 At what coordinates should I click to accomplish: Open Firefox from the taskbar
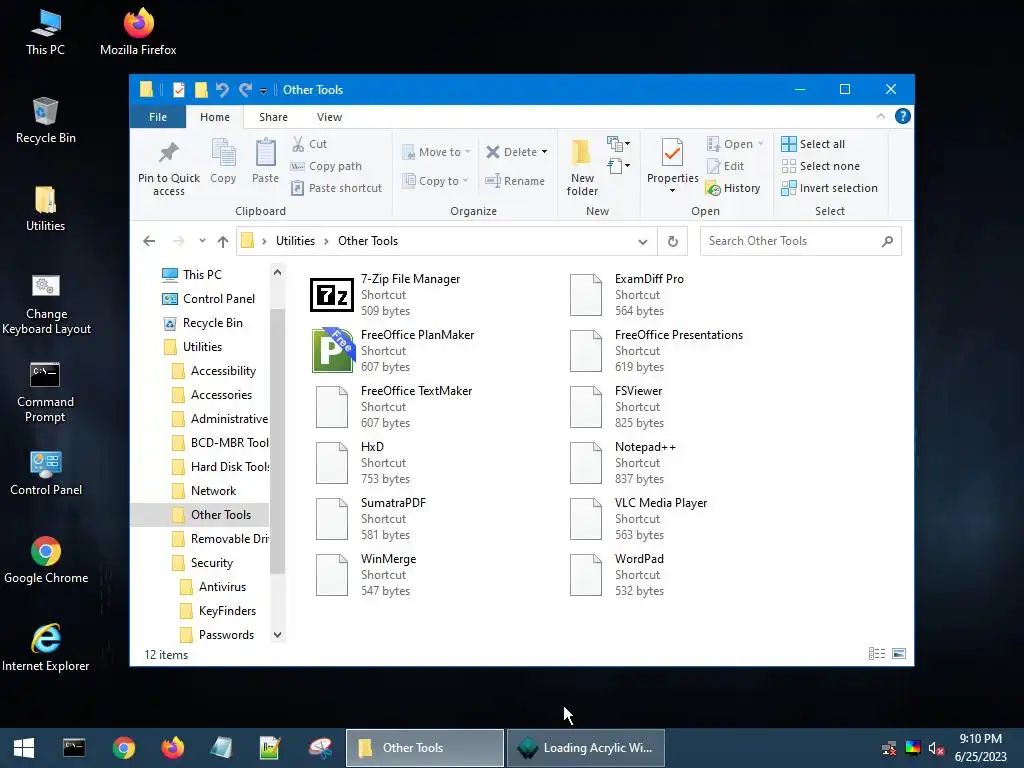tap(173, 748)
